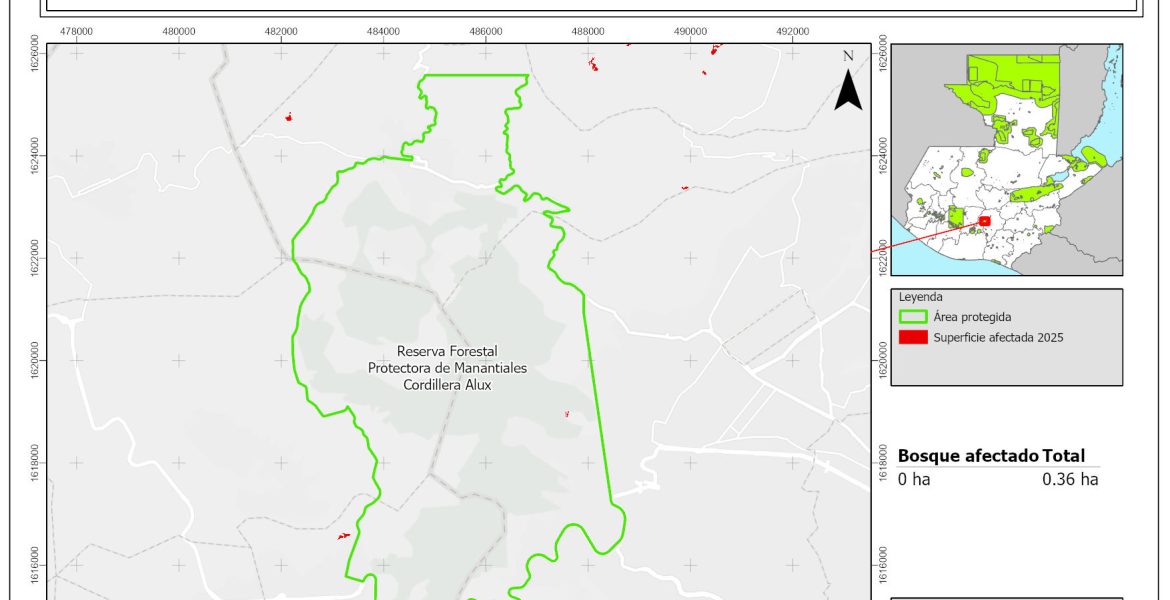Click the Área protegida legend text
1170x600 pixels.
click(x=972, y=317)
